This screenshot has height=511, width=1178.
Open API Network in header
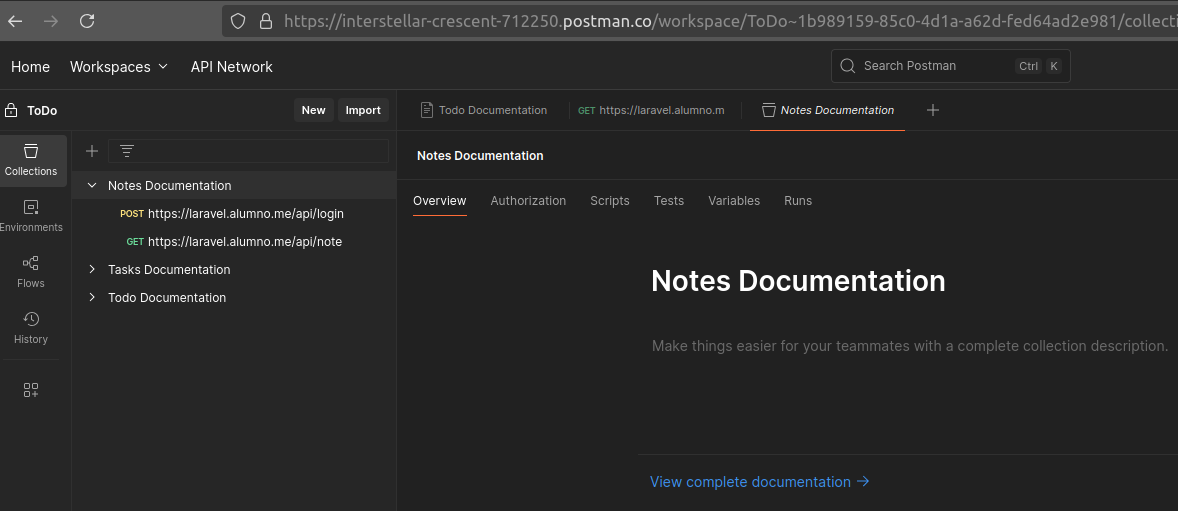coord(231,67)
